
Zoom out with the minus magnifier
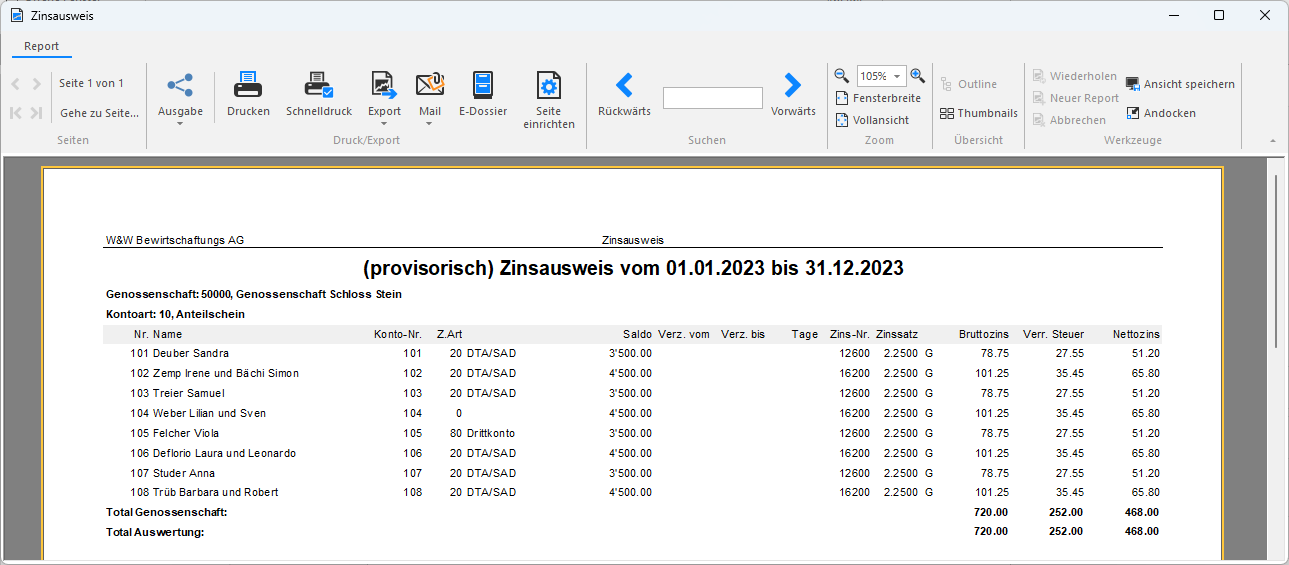[x=842, y=76]
